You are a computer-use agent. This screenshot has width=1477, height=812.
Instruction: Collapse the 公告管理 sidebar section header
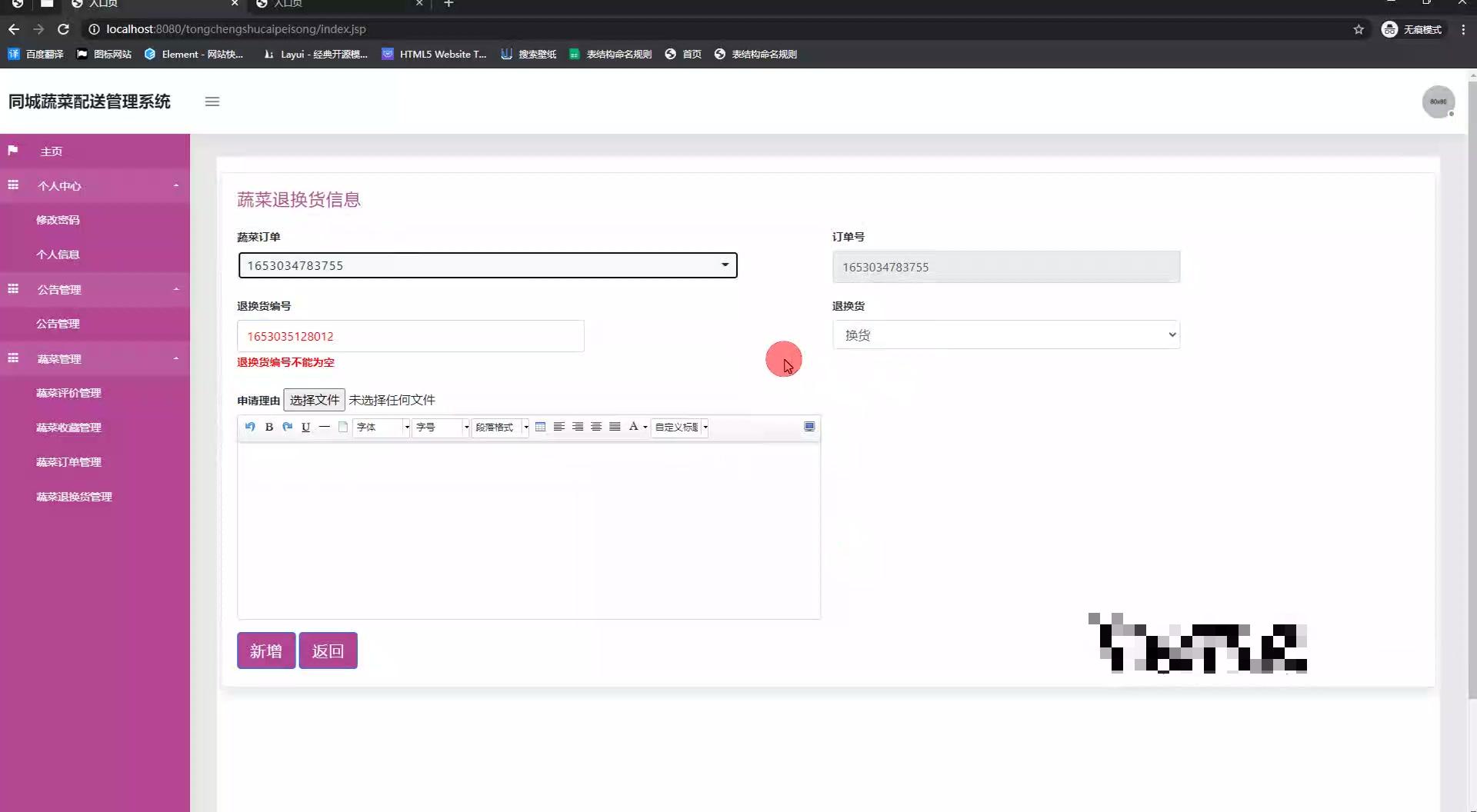pos(95,290)
